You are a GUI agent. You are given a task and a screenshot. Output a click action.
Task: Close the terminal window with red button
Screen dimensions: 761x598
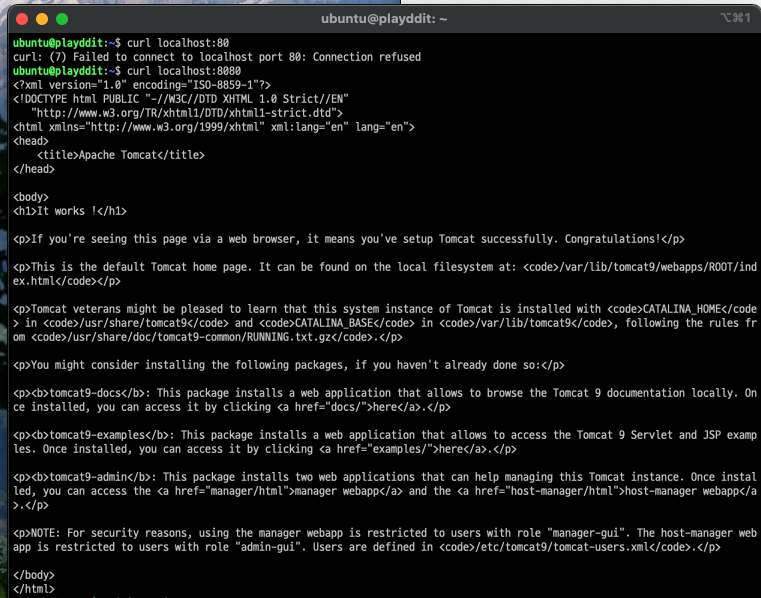22,19
